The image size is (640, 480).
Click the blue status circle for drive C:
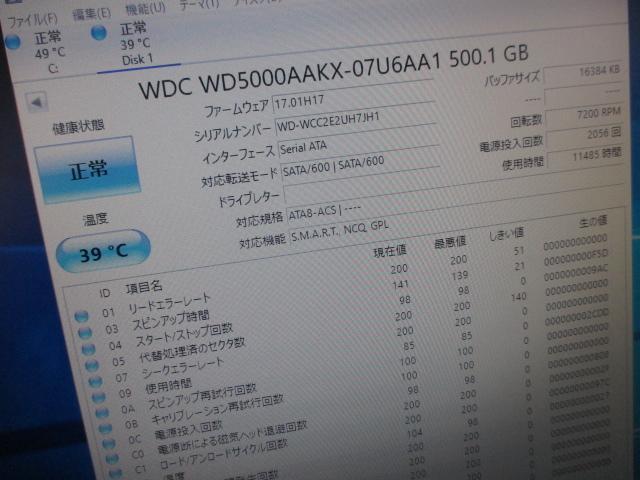[x=13, y=42]
